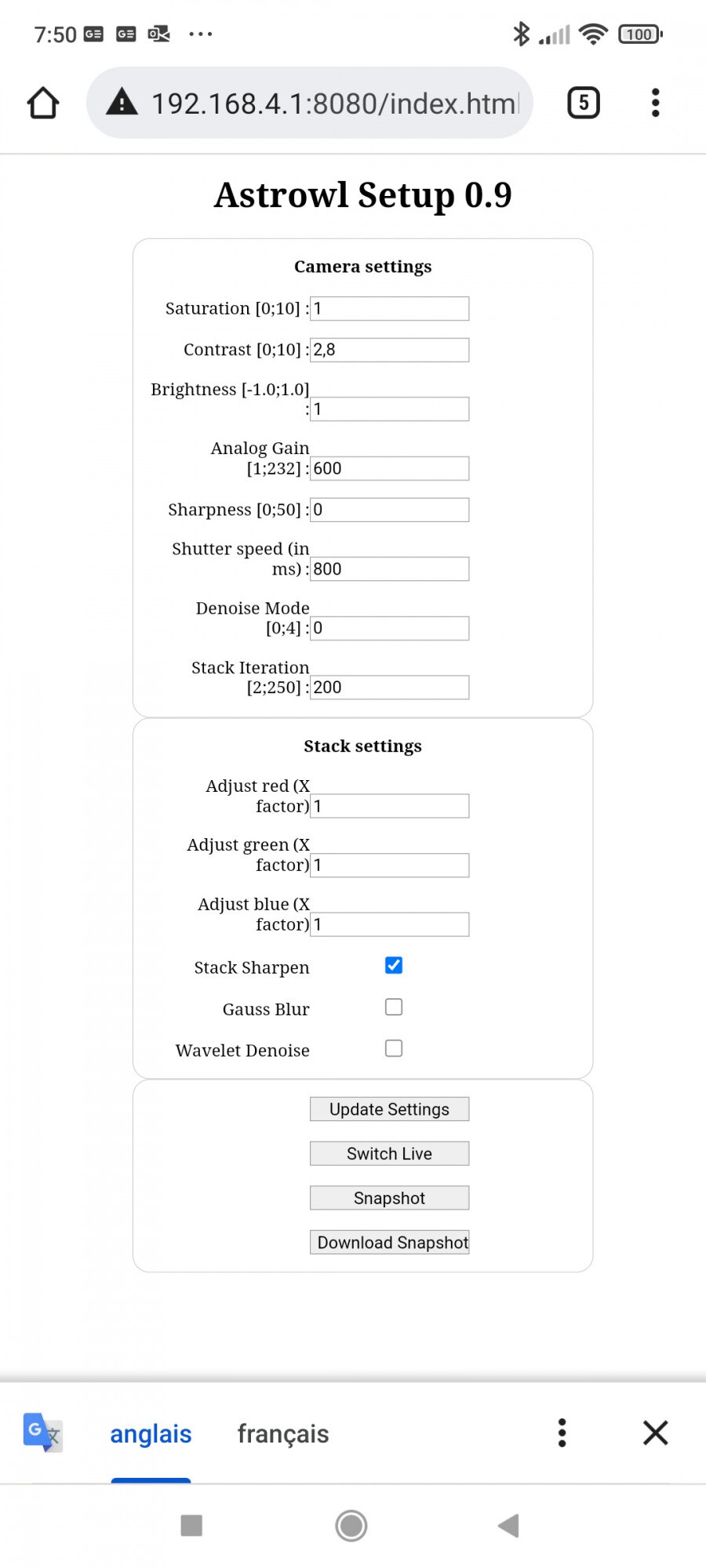Tap the address bar URL
This screenshot has height=1568, width=706.
[x=335, y=103]
